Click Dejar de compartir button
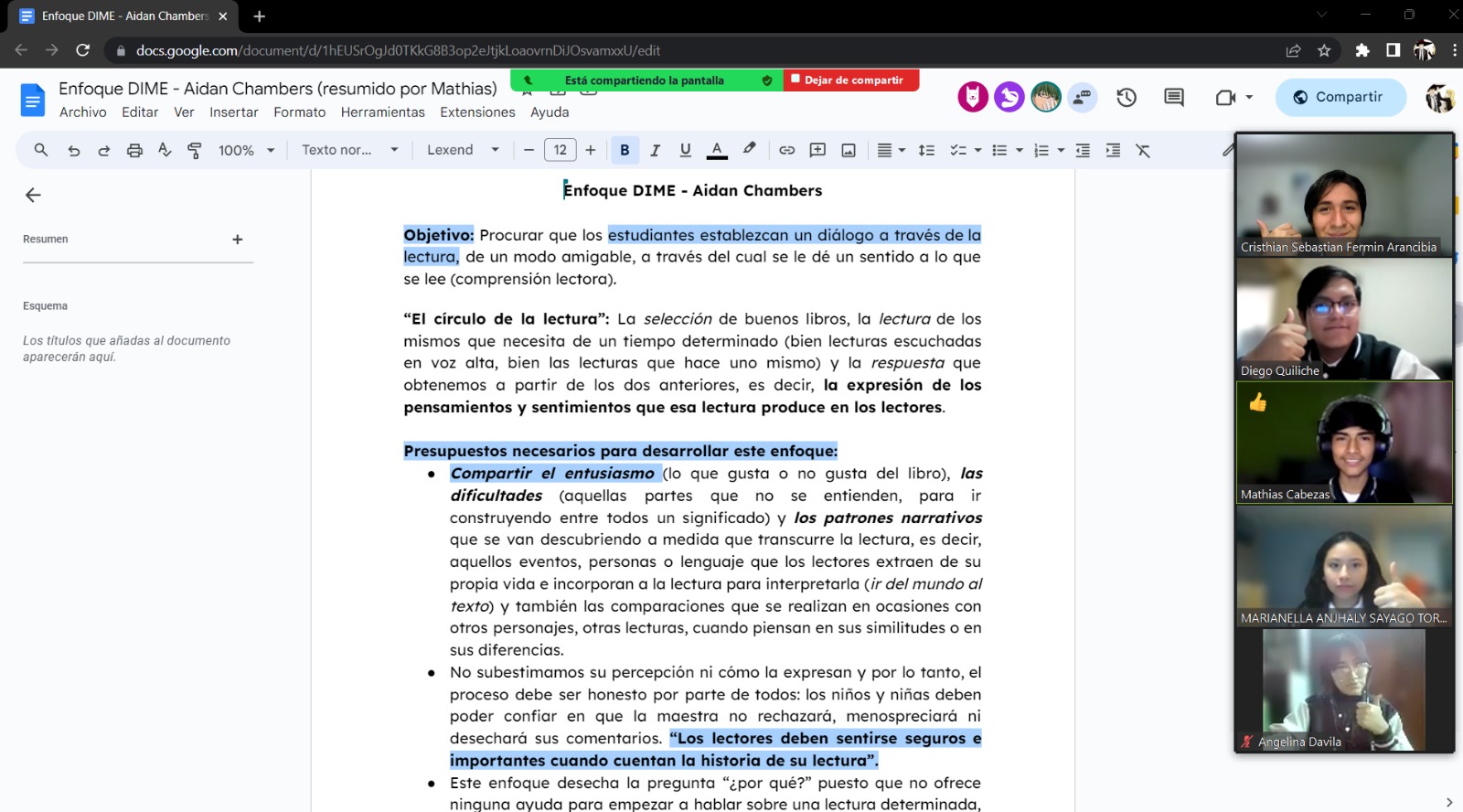 851,80
